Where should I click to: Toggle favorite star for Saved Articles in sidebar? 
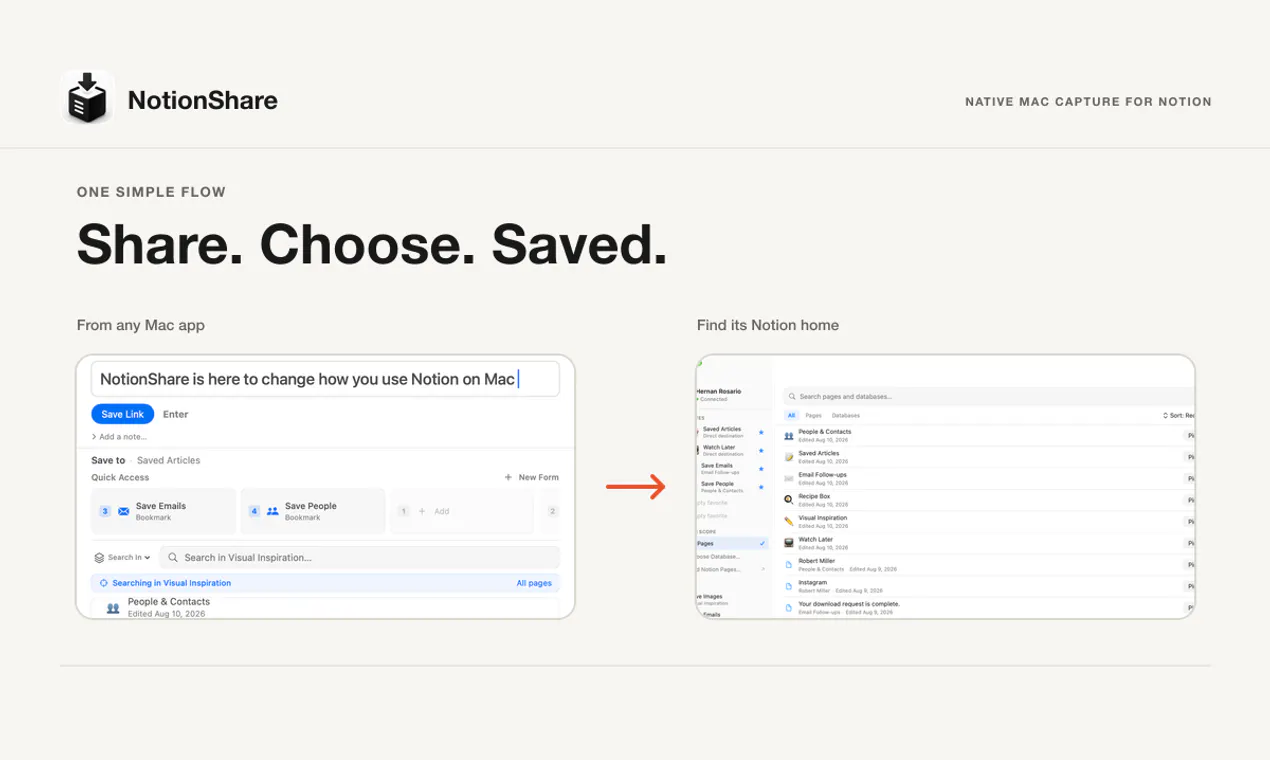(761, 432)
